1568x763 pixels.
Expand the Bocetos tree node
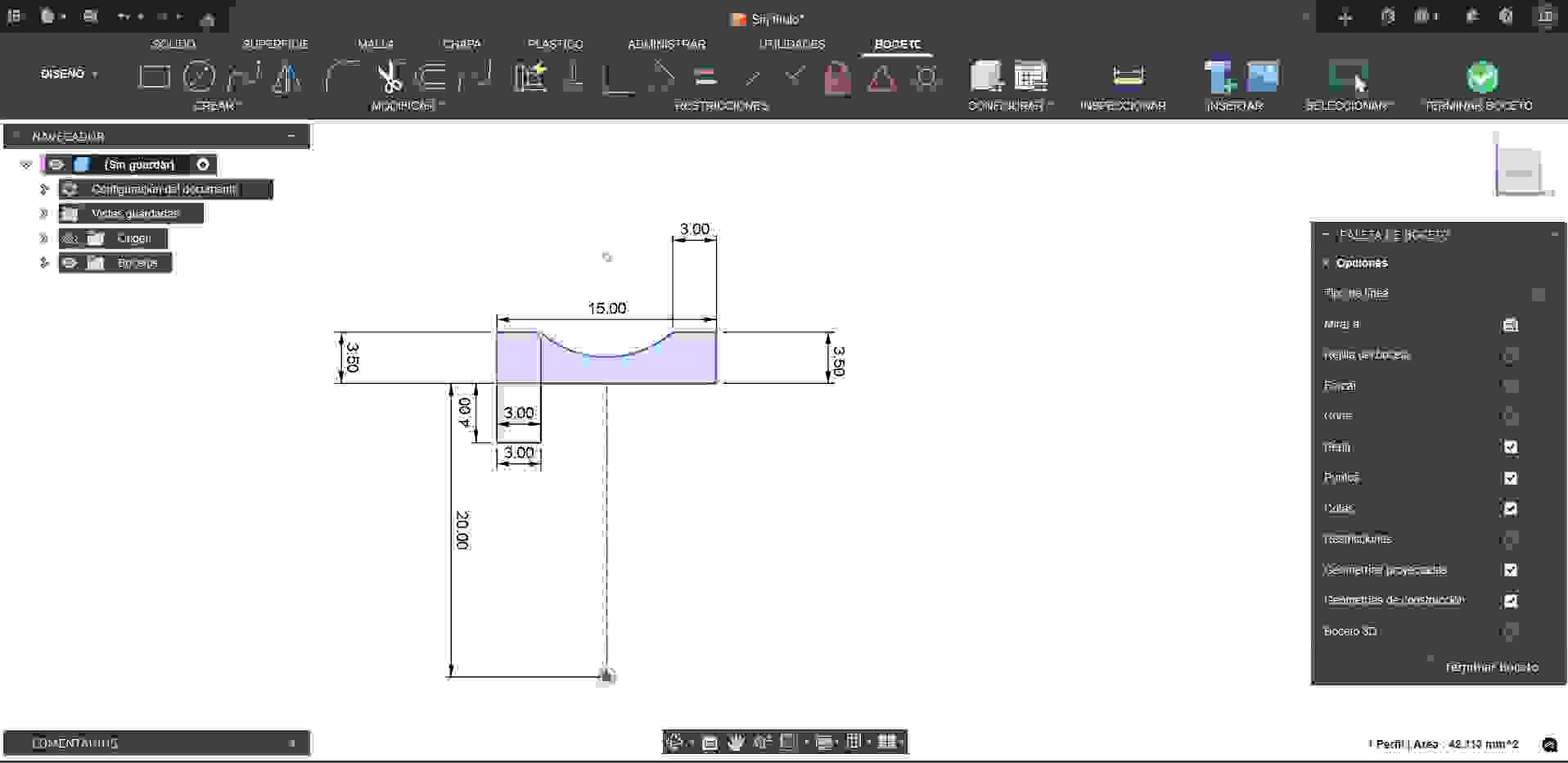44,263
